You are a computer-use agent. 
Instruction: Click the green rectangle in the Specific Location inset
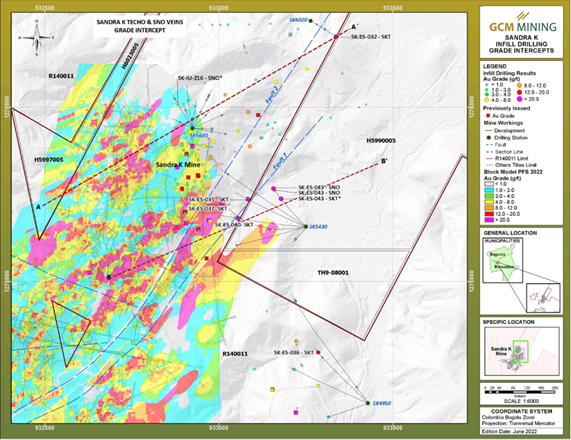(520, 351)
